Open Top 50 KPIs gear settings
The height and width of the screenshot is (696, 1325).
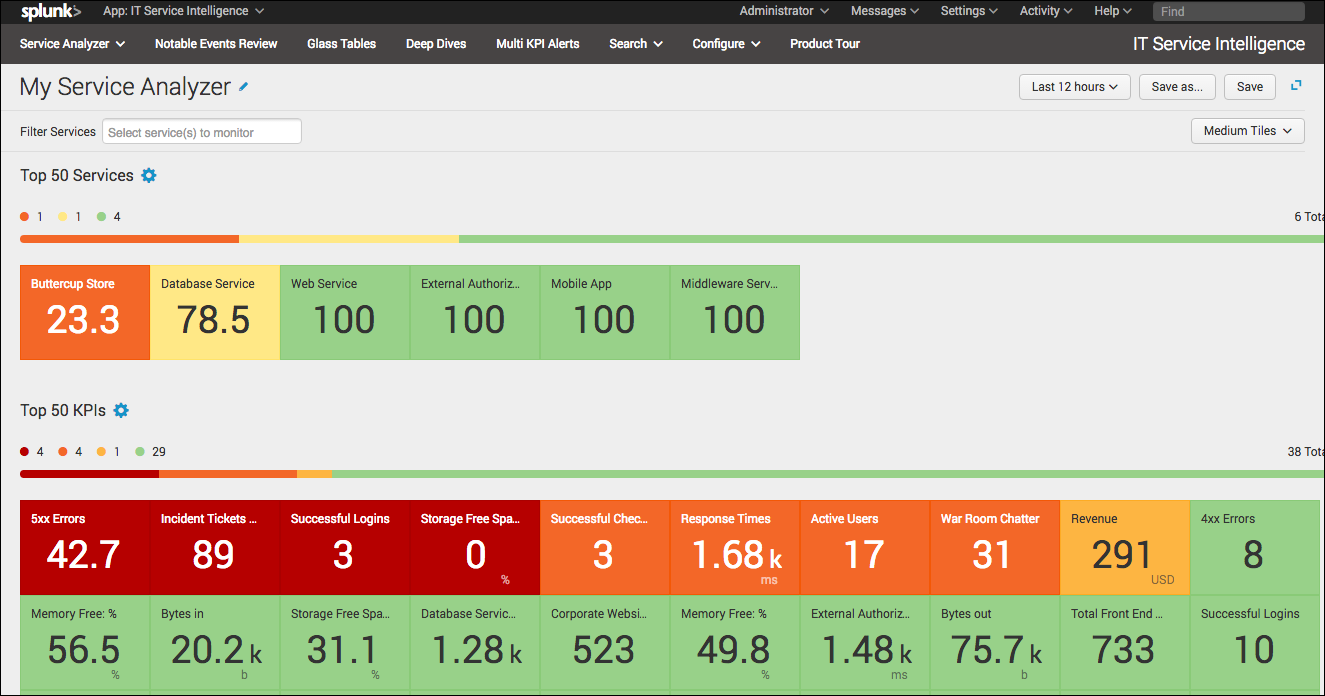point(121,410)
